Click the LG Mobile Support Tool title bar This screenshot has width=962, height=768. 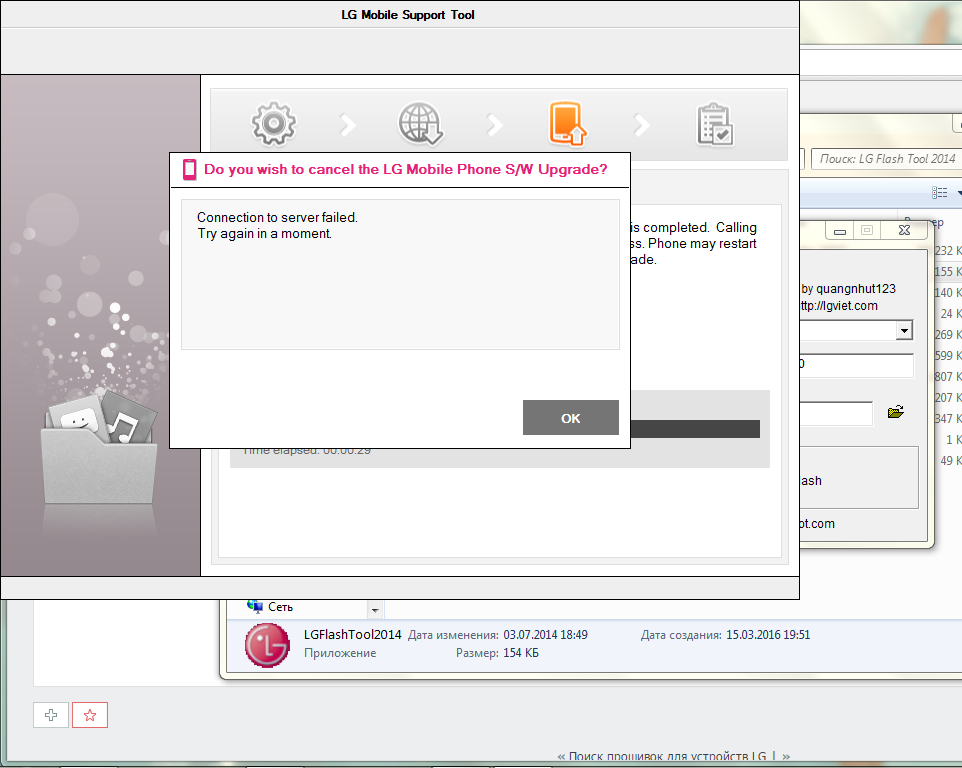coord(400,15)
